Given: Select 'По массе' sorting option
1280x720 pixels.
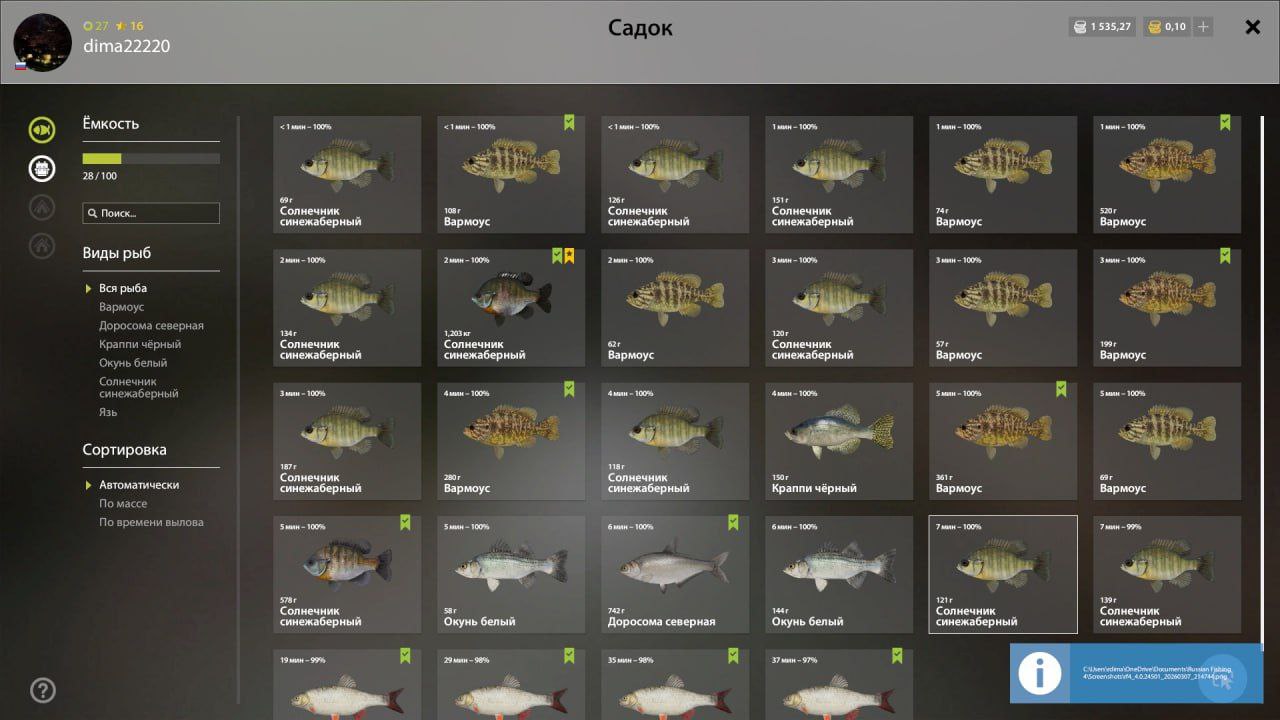Looking at the screenshot, I should (123, 503).
